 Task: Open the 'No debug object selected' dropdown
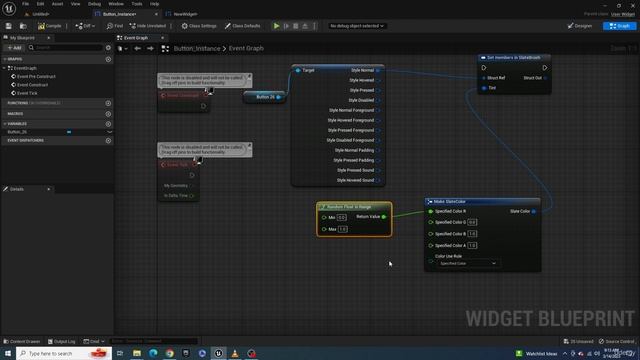coord(357,26)
